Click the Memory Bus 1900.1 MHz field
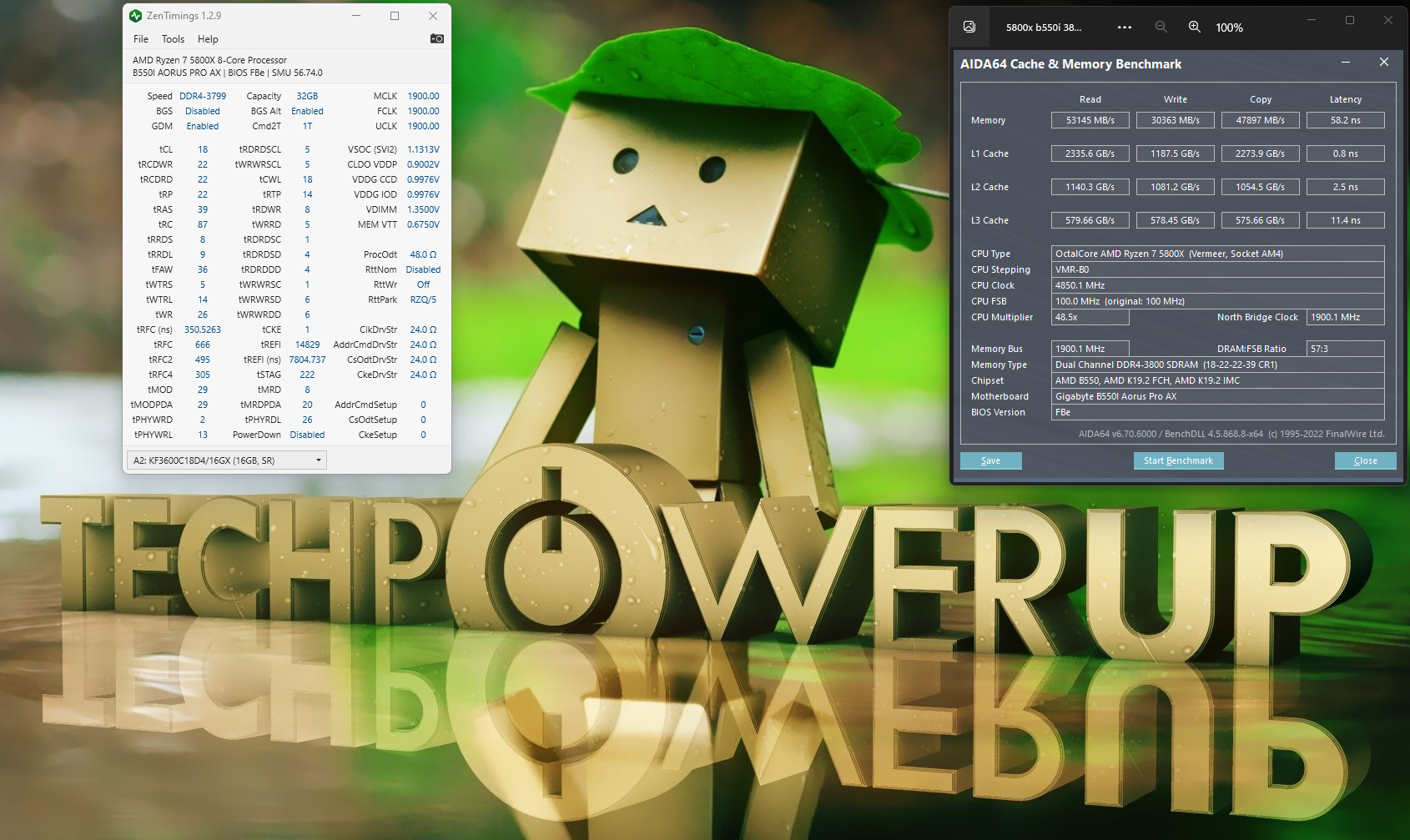Screen dimensions: 1410x840 click(x=1090, y=349)
